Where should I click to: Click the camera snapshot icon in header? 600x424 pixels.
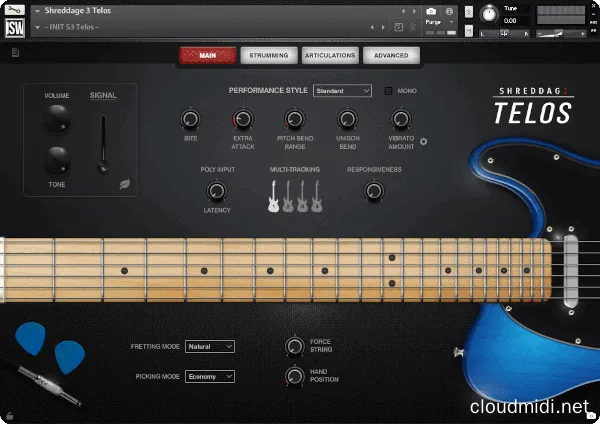click(430, 10)
